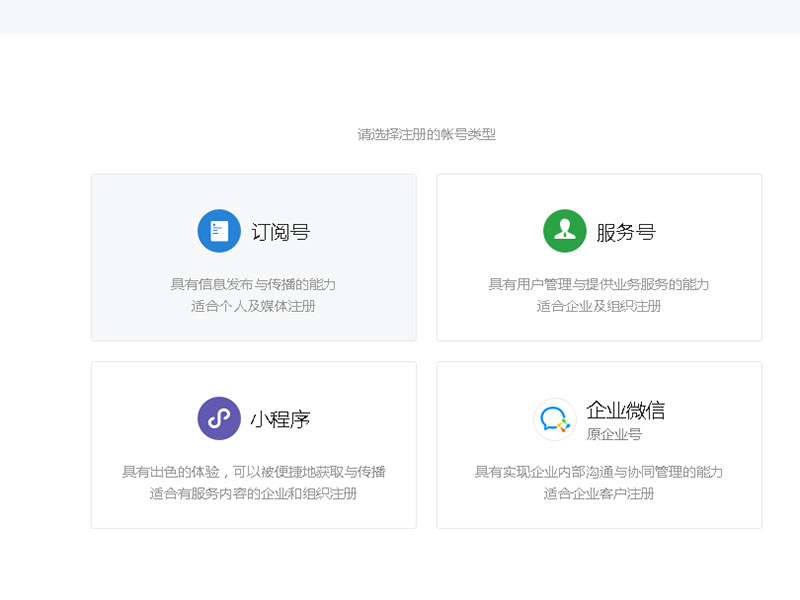800x600 pixels.
Task: Click the 适合企业及组织注册 description text
Action: 598,306
